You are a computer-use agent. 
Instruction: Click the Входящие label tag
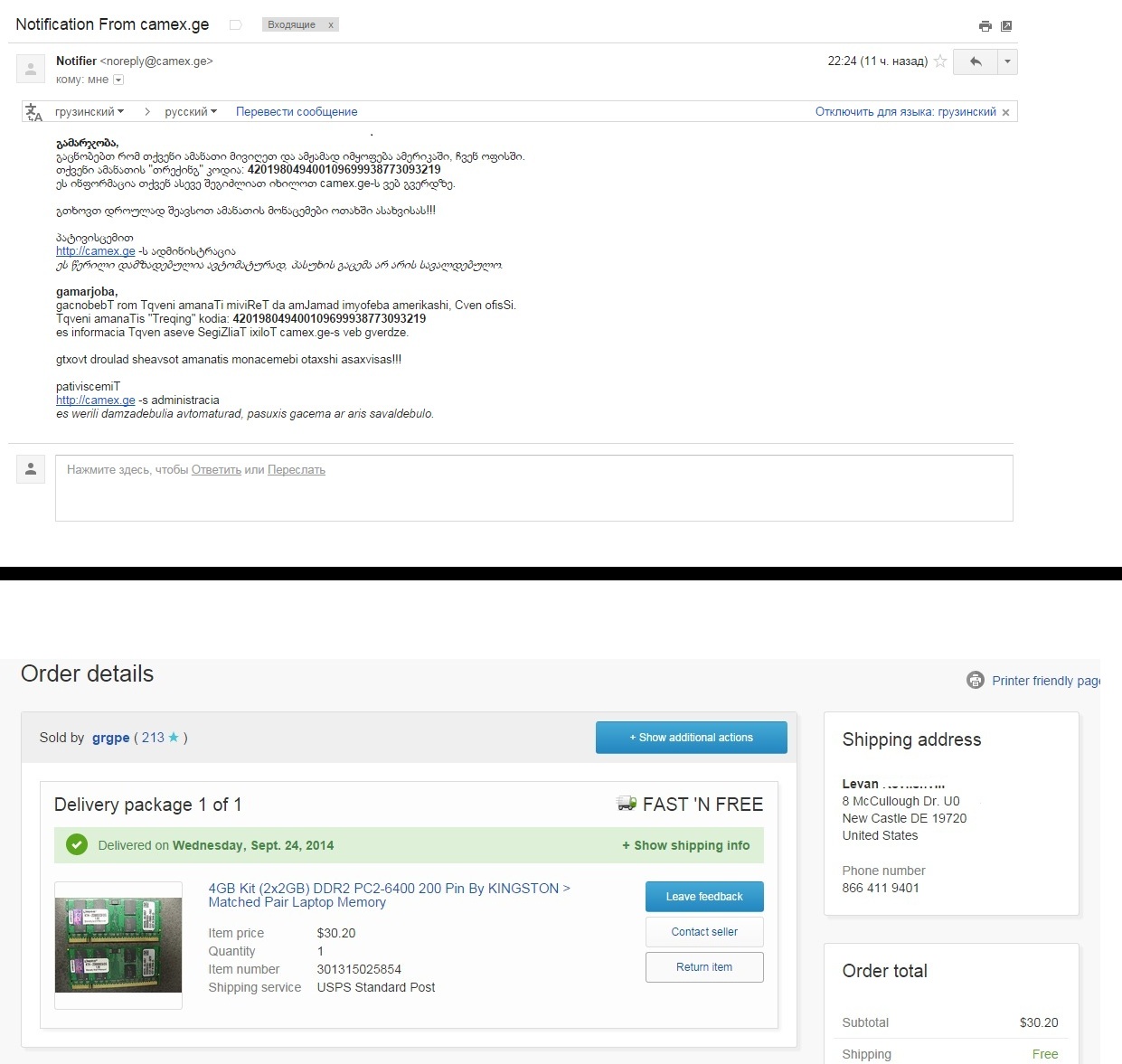click(x=291, y=25)
